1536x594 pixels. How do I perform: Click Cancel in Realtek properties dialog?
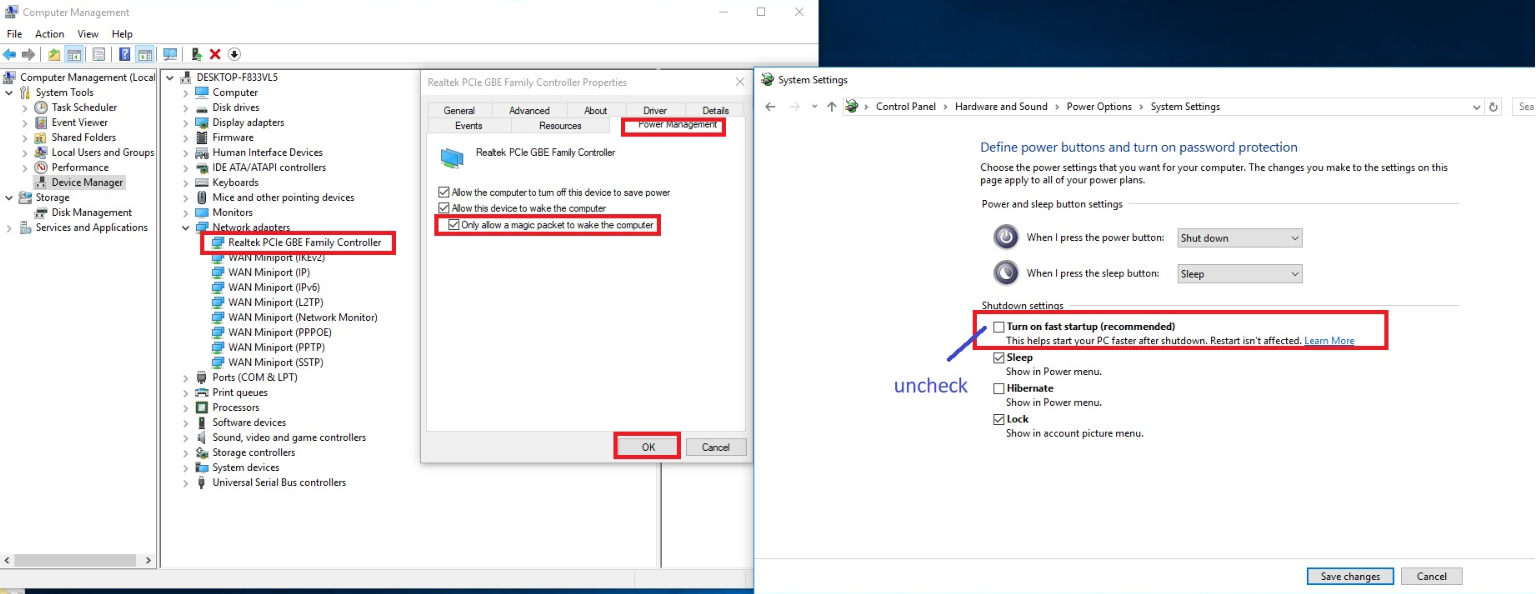coord(716,447)
